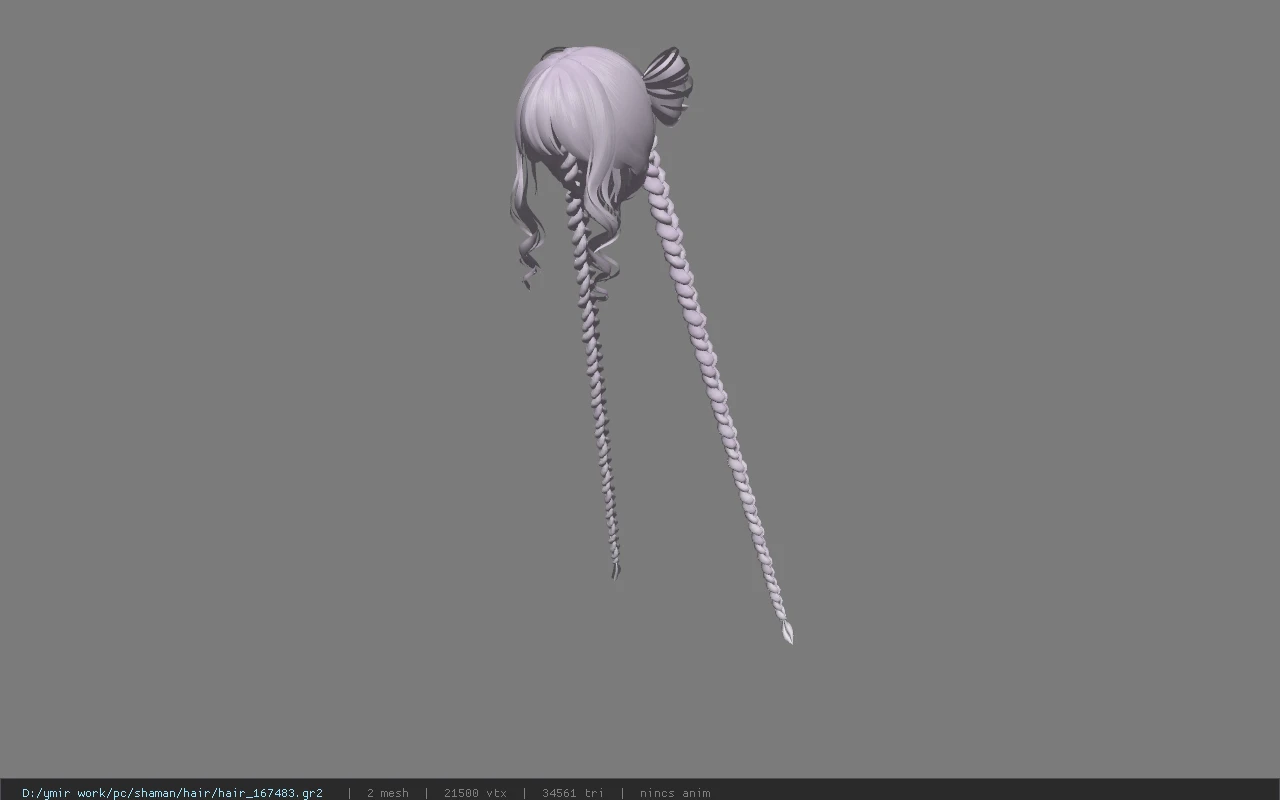Click the '34561 tri' triangle count
The image size is (1280, 800).
(x=573, y=793)
